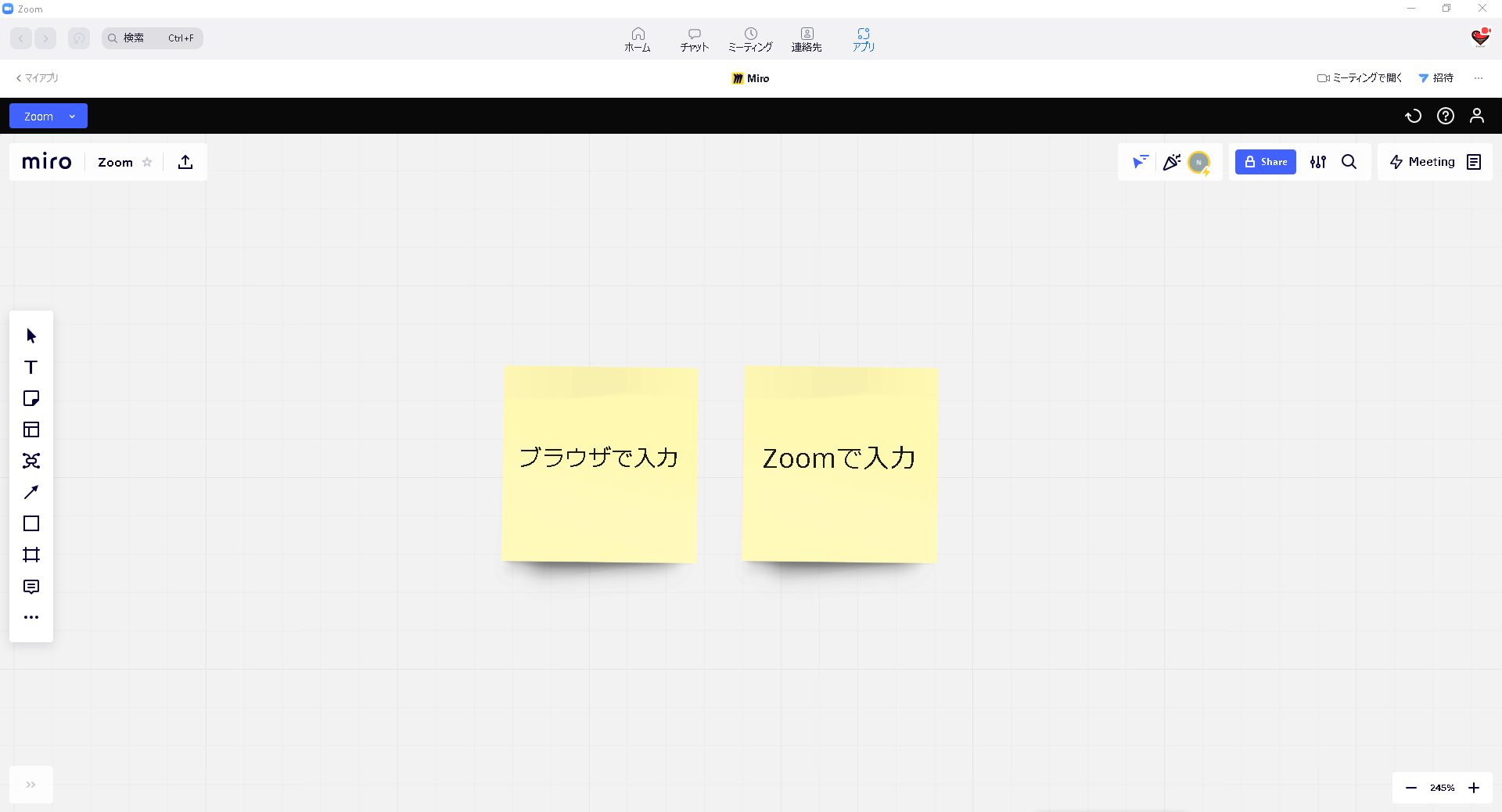Viewport: 1502px width, 812px height.
Task: Open the Templates tool
Action: click(x=31, y=429)
